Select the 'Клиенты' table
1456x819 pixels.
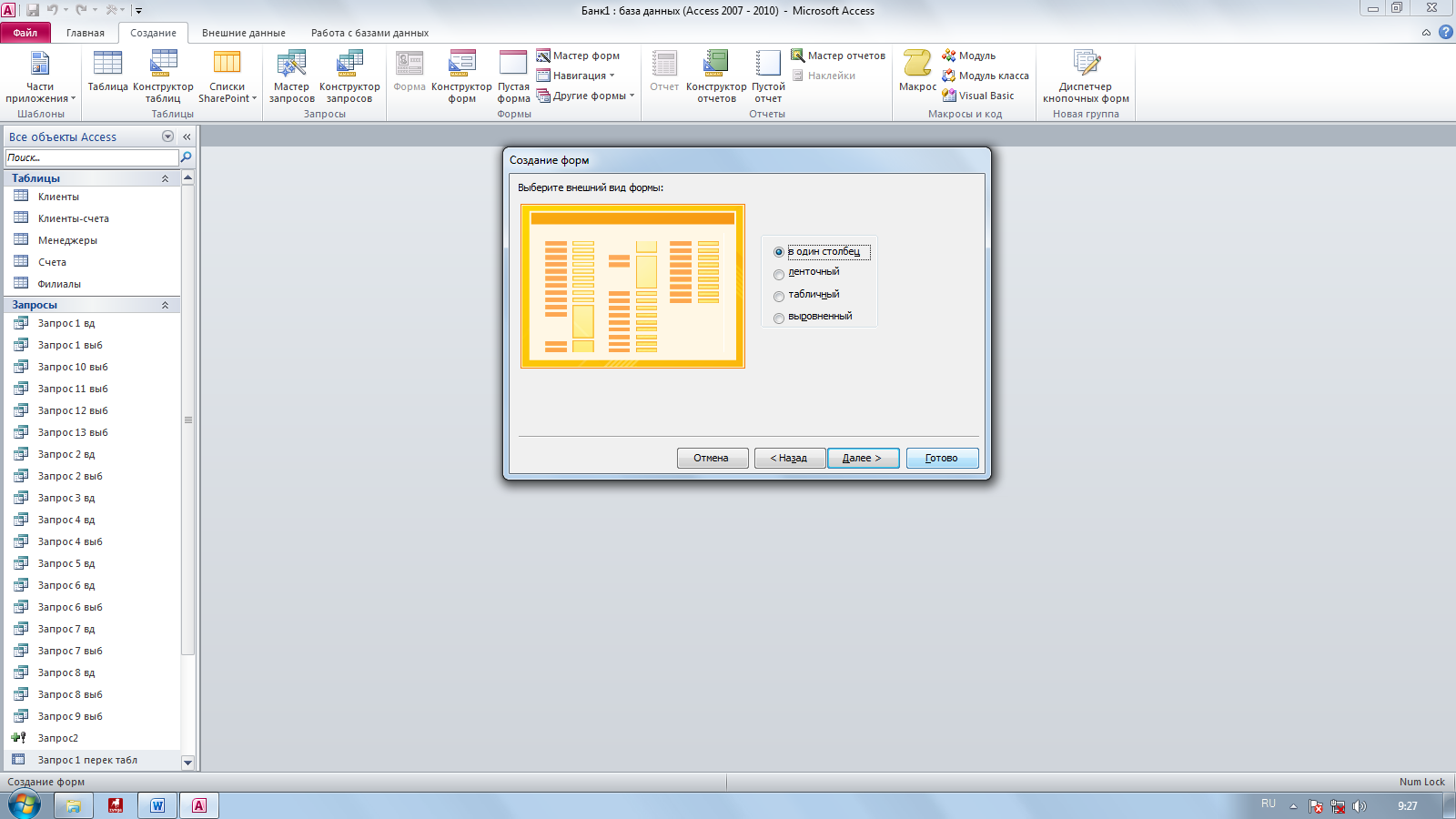click(92, 197)
